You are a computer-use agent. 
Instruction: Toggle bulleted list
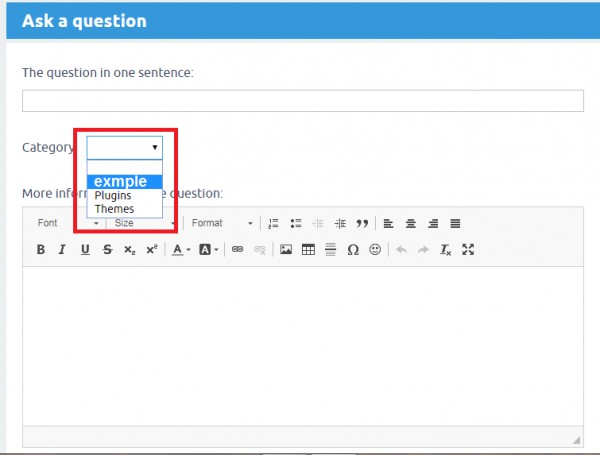295,223
